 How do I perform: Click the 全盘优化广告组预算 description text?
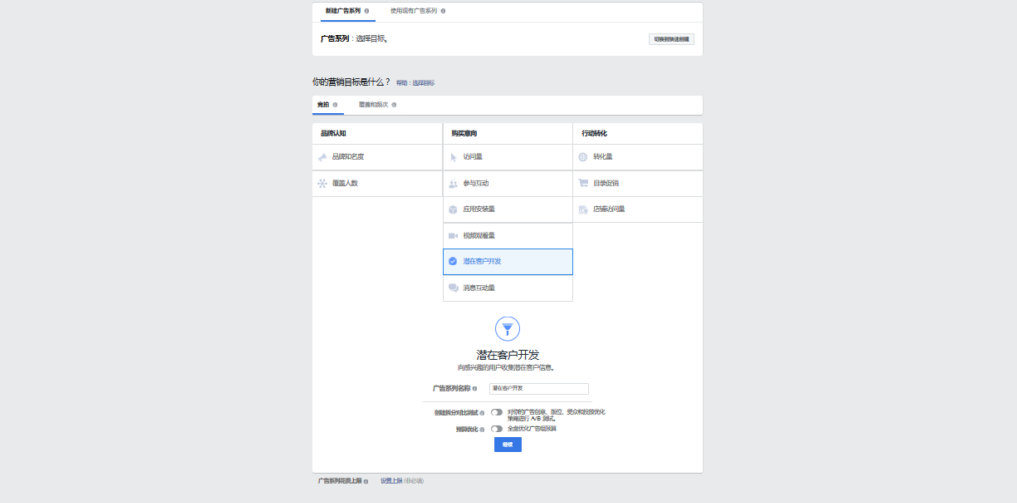(x=532, y=428)
